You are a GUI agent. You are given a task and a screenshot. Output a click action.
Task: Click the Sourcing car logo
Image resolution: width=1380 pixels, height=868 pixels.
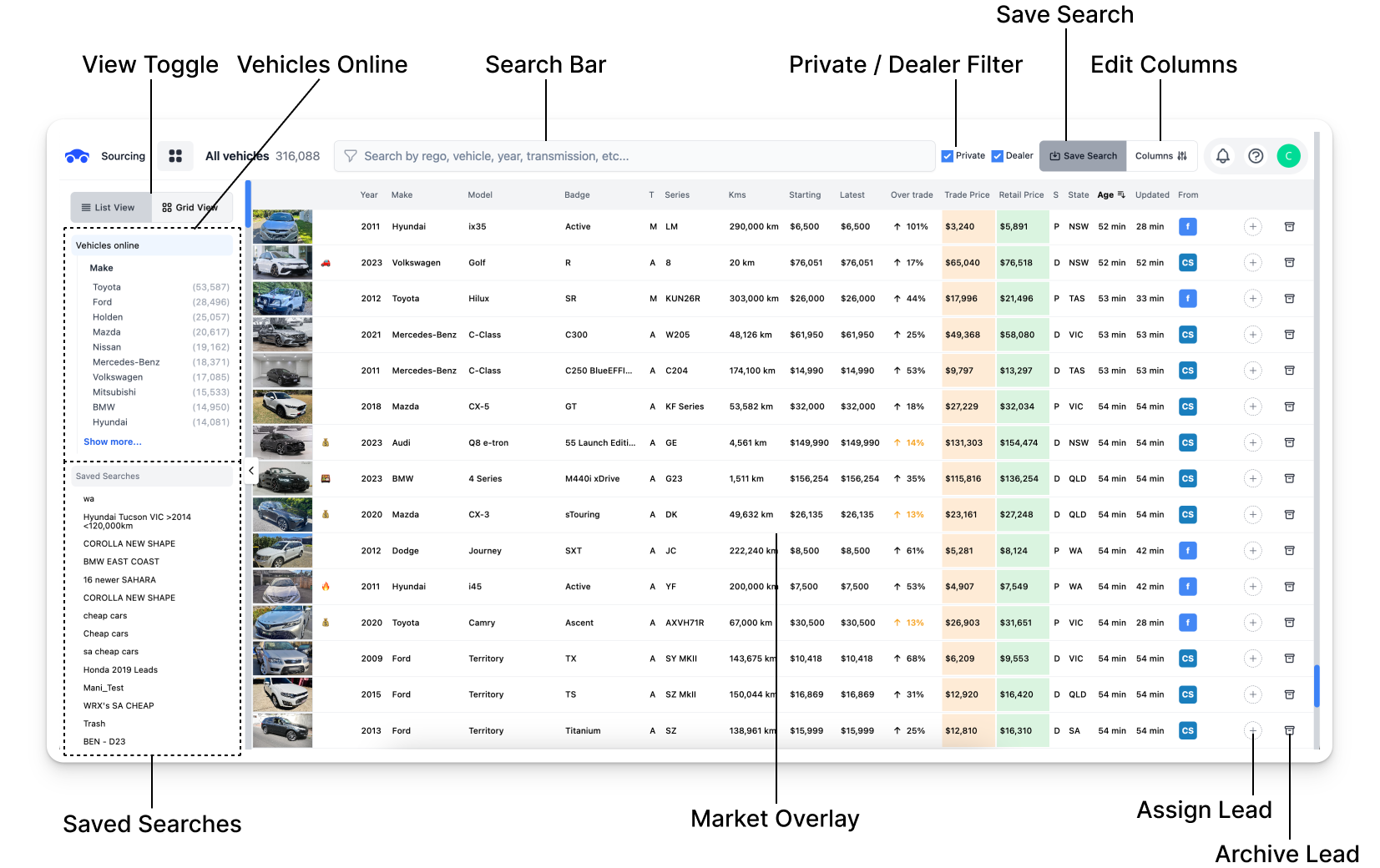click(x=77, y=156)
